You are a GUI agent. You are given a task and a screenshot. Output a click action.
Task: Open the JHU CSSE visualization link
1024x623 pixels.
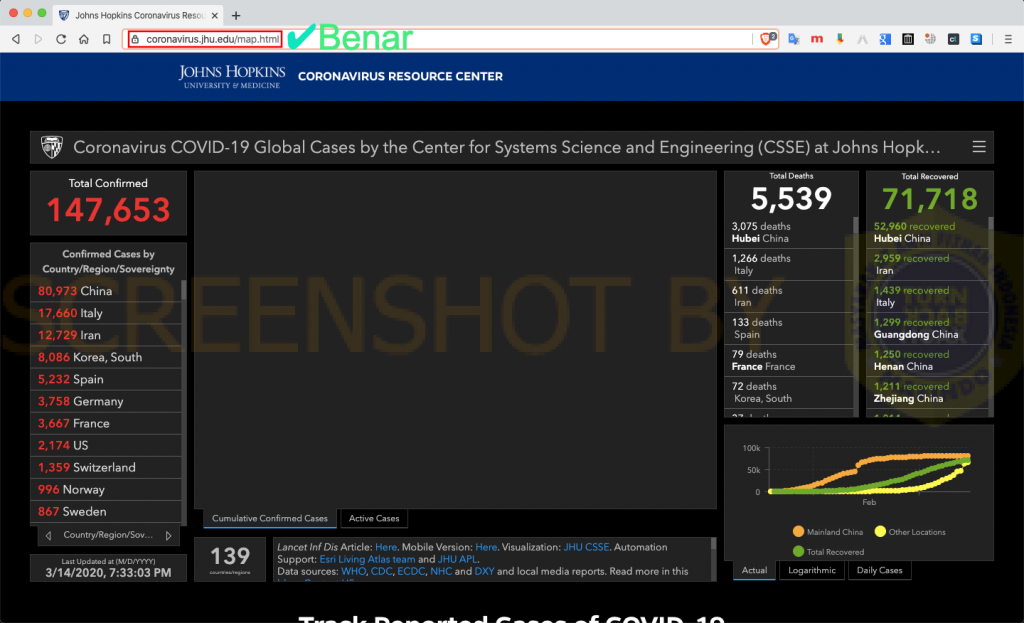click(586, 547)
